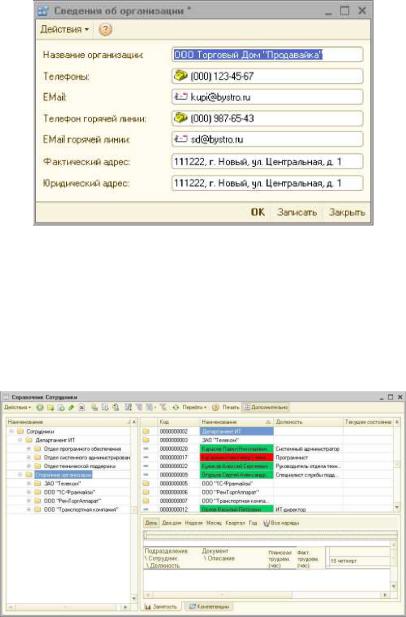Select the highlighted Сторонние организации tree folder
Viewport: 406px width, 617px height.
[x=63, y=475]
